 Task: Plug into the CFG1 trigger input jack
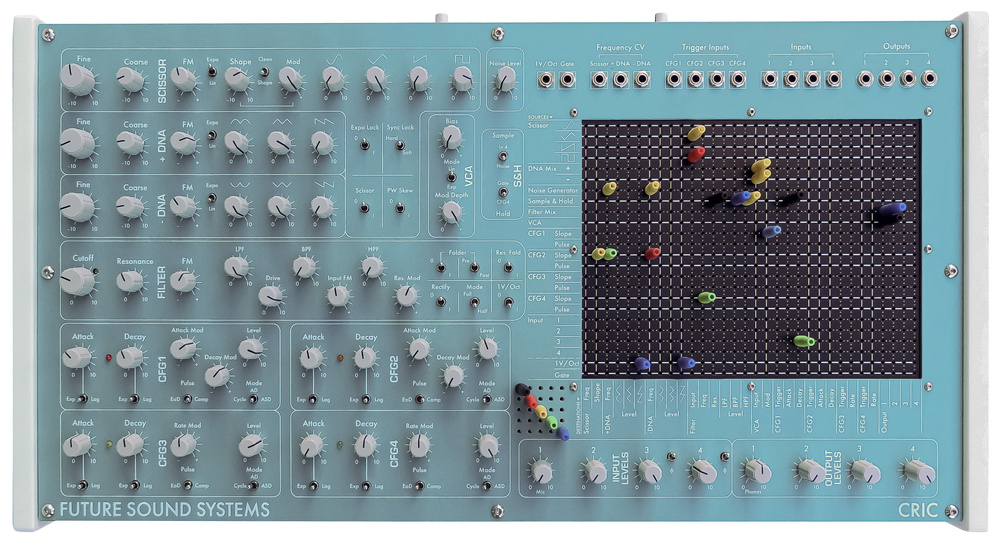pyautogui.click(x=674, y=80)
